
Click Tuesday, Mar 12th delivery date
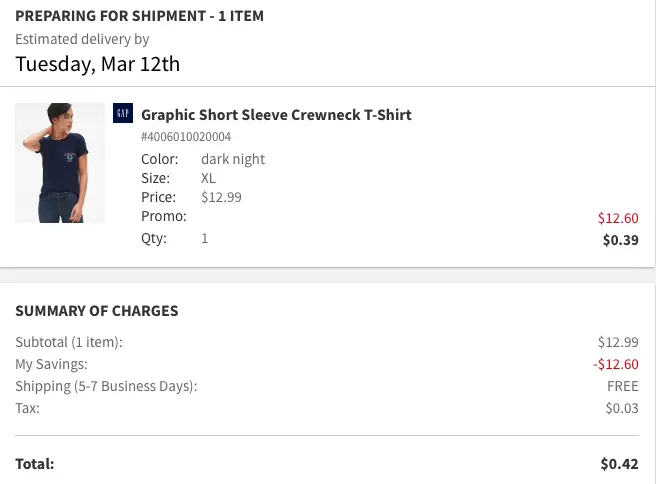coord(97,64)
